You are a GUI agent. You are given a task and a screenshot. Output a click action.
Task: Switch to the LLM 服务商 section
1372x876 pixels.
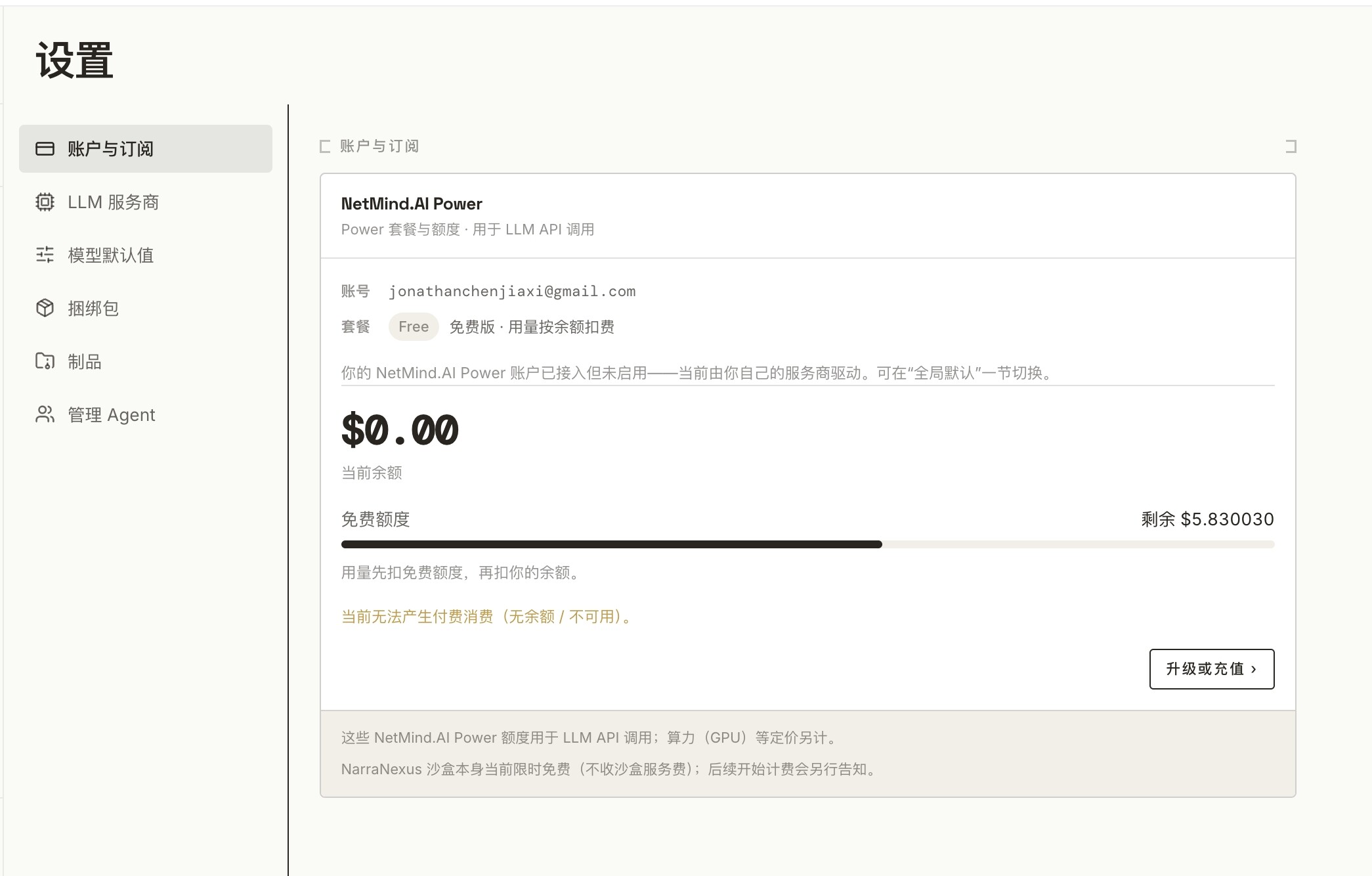(146, 202)
